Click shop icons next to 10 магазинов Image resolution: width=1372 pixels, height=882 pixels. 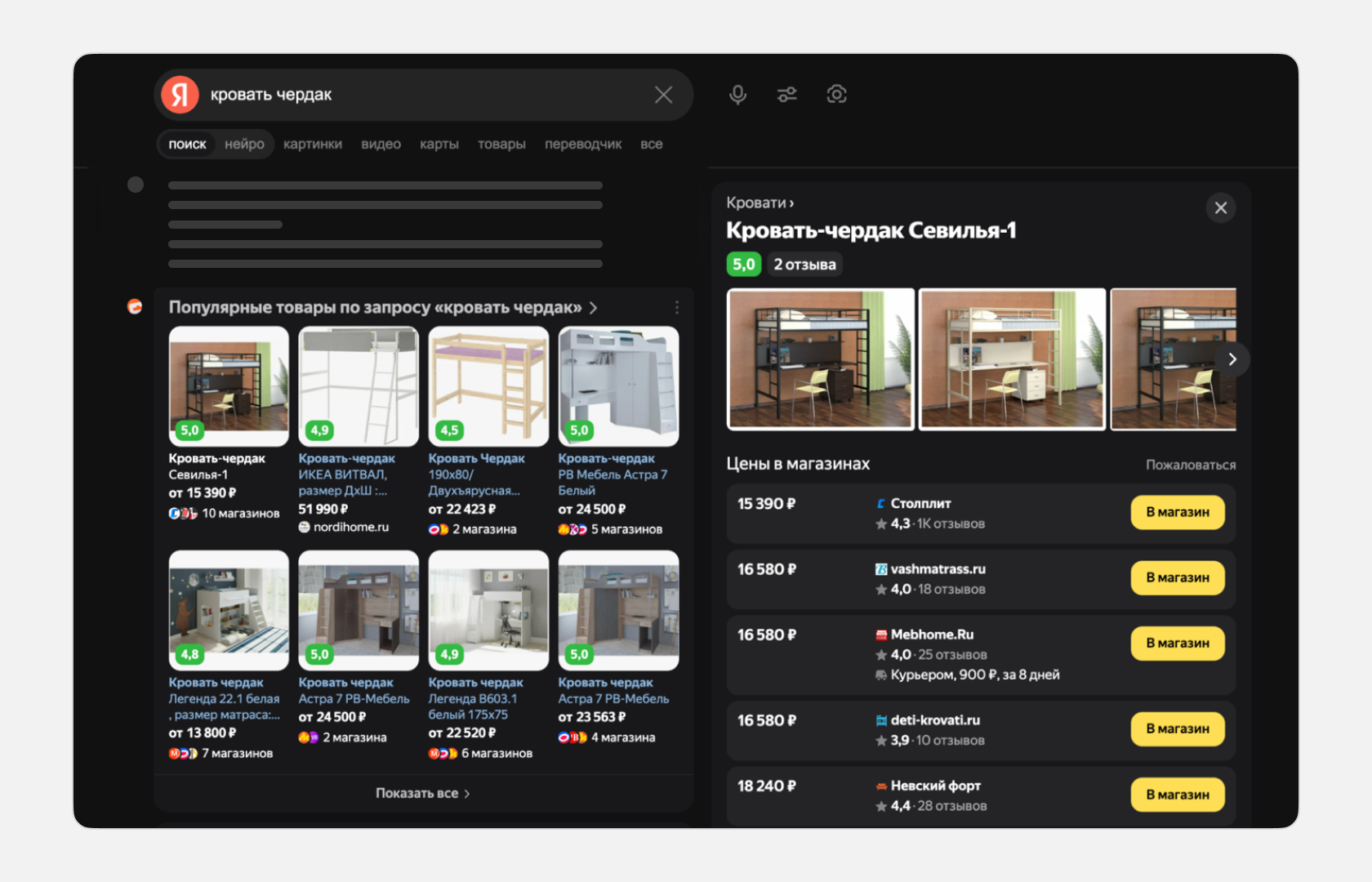[183, 514]
